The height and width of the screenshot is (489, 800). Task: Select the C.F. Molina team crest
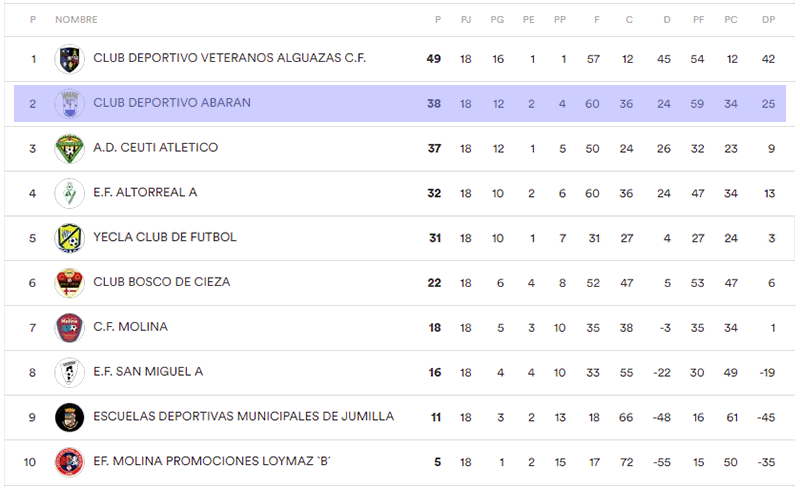69,328
